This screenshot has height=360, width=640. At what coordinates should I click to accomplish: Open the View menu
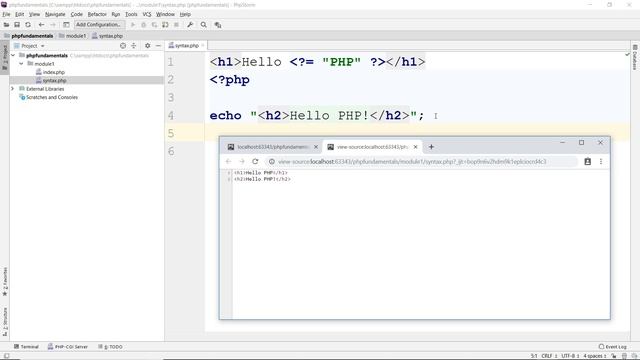(35, 14)
